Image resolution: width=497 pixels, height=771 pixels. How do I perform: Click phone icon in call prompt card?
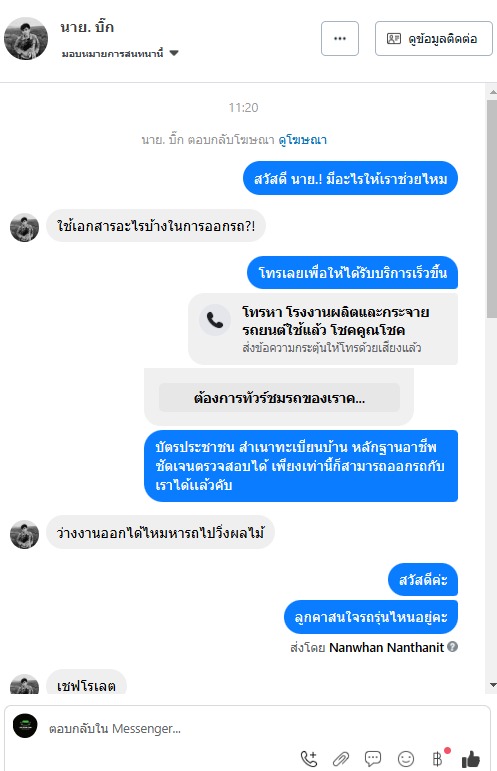[x=215, y=320]
